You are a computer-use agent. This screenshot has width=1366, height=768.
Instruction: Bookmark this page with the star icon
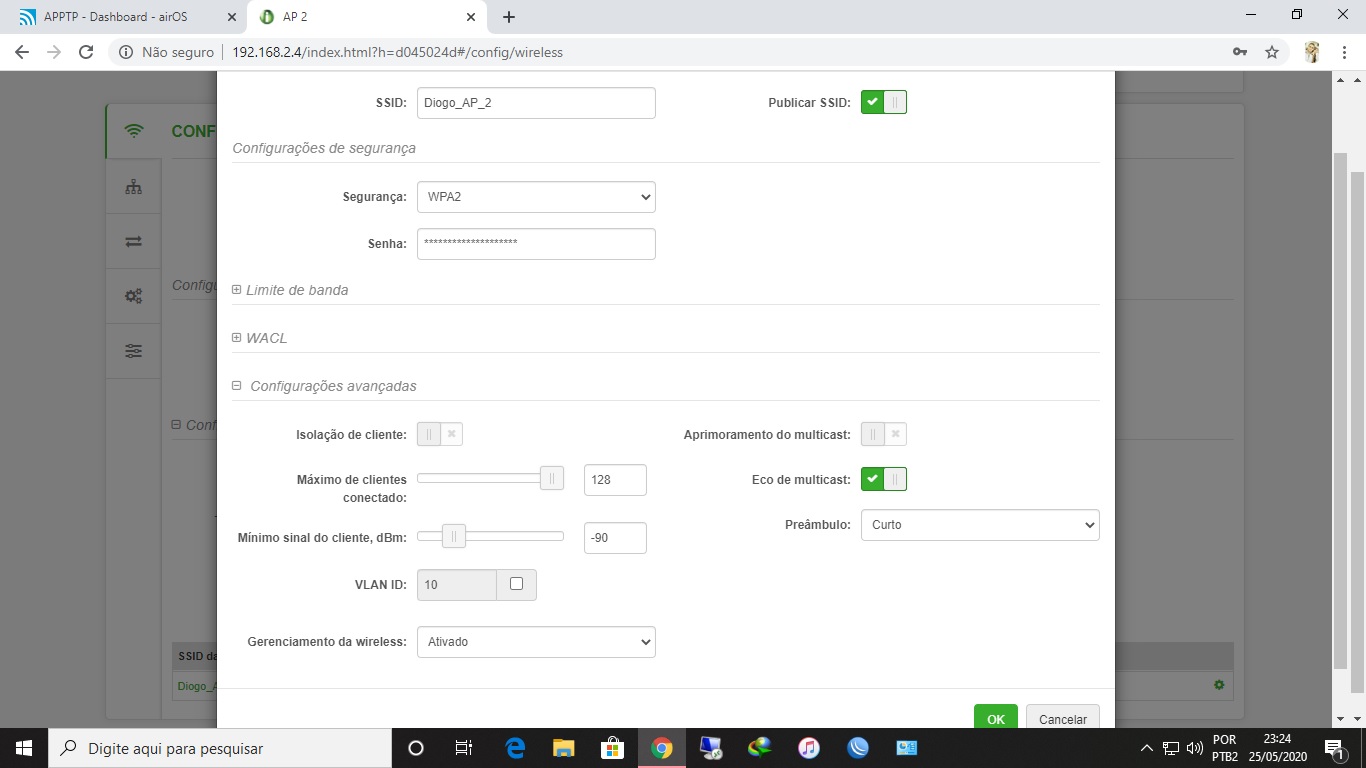pos(1272,52)
